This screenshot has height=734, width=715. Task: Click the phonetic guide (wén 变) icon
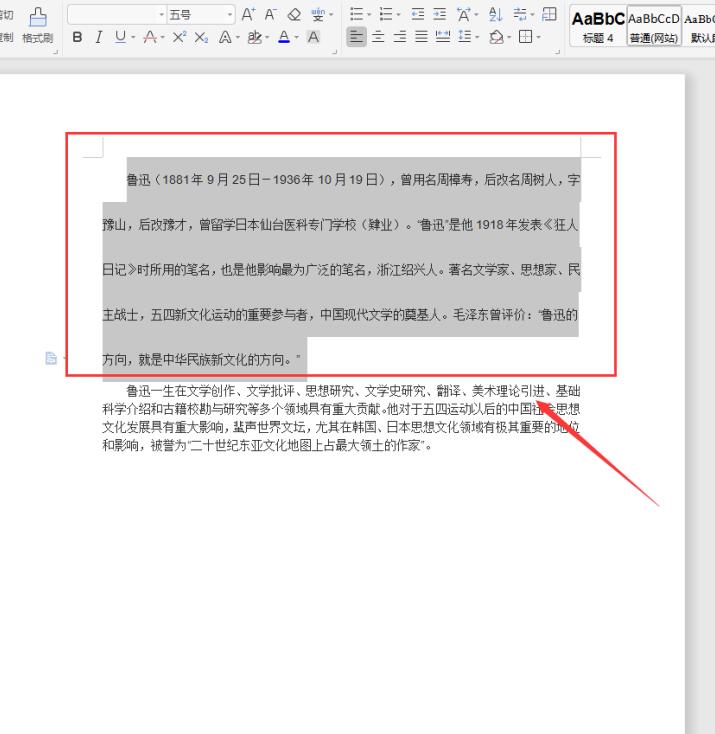[x=318, y=15]
